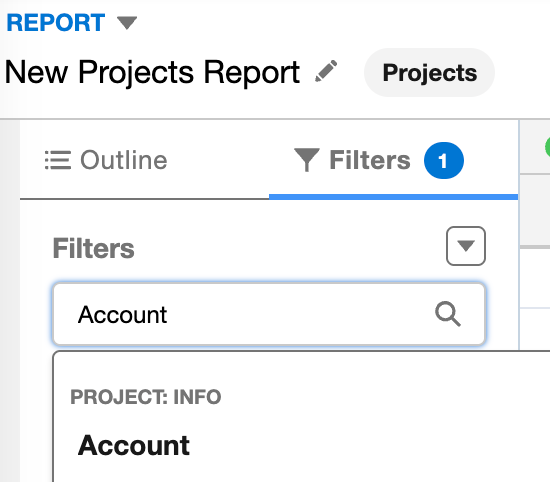This screenshot has height=482, width=550.
Task: Open the Filters options dropdown button
Action: (x=466, y=246)
